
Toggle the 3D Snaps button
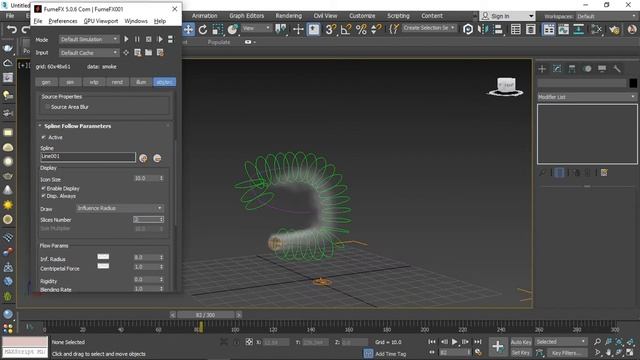[331, 29]
